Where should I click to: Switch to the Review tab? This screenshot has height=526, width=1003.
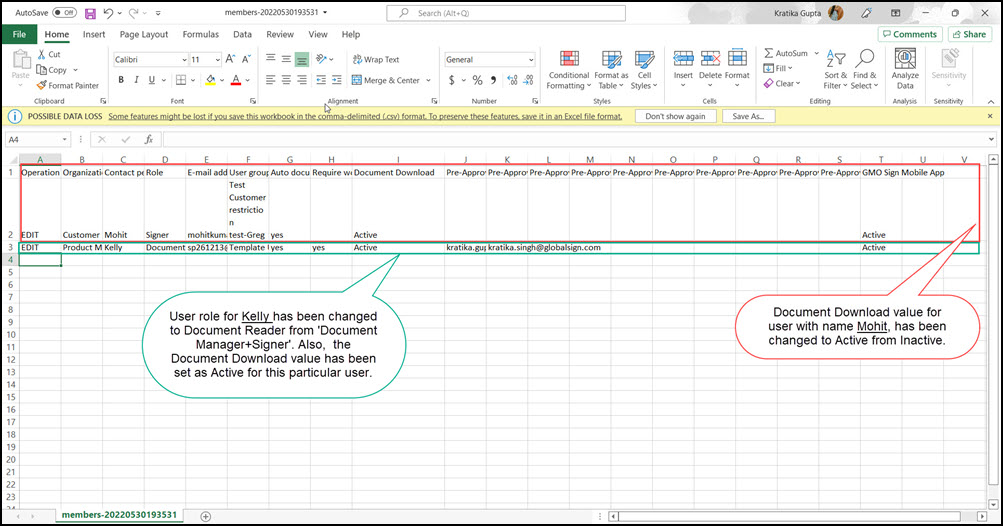click(280, 35)
